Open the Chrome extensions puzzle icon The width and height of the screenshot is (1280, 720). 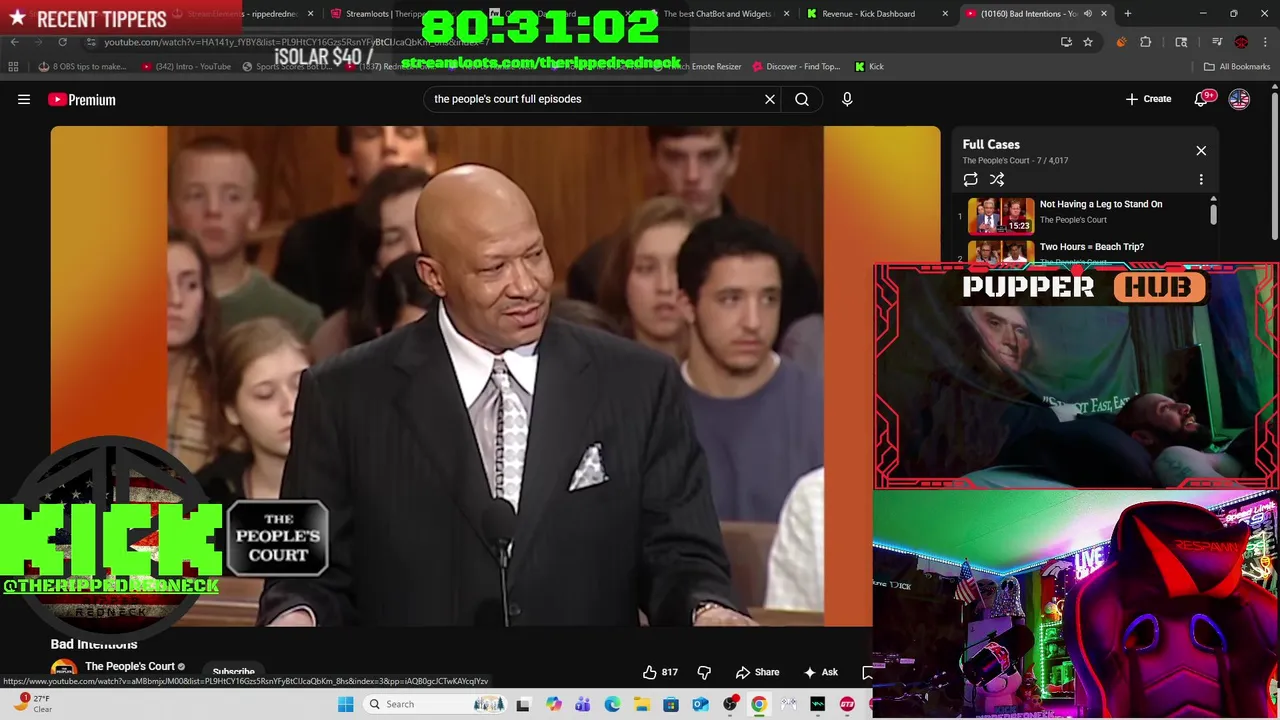1145,42
